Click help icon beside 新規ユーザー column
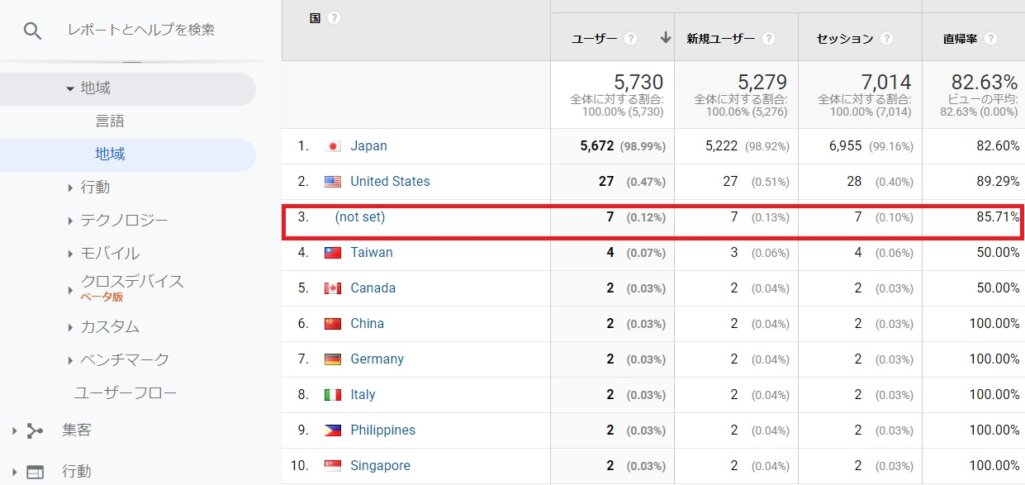Viewport: 1025px width, 485px height. pyautogui.click(x=768, y=39)
